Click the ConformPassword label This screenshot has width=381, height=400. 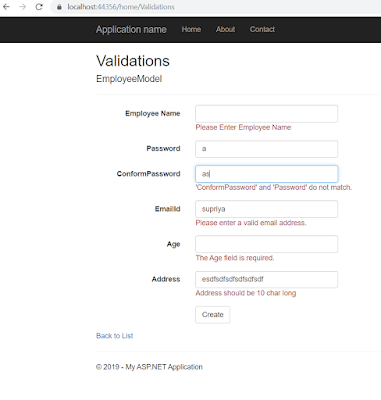pyautogui.click(x=148, y=174)
